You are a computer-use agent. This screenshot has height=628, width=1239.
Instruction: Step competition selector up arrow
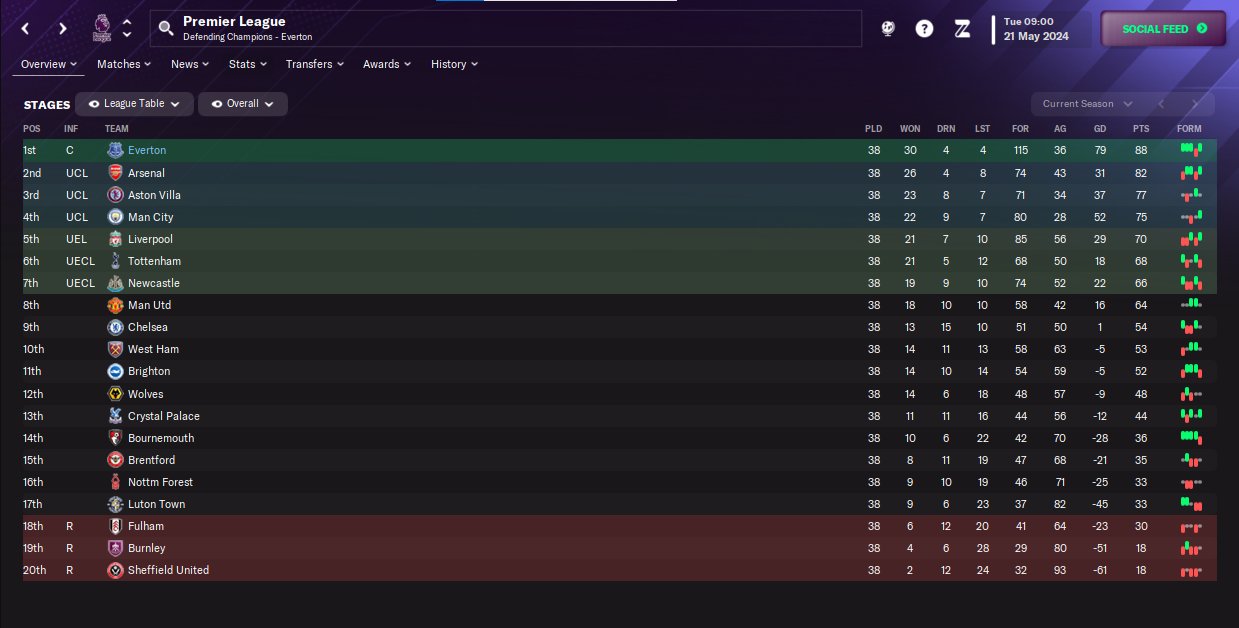point(127,22)
